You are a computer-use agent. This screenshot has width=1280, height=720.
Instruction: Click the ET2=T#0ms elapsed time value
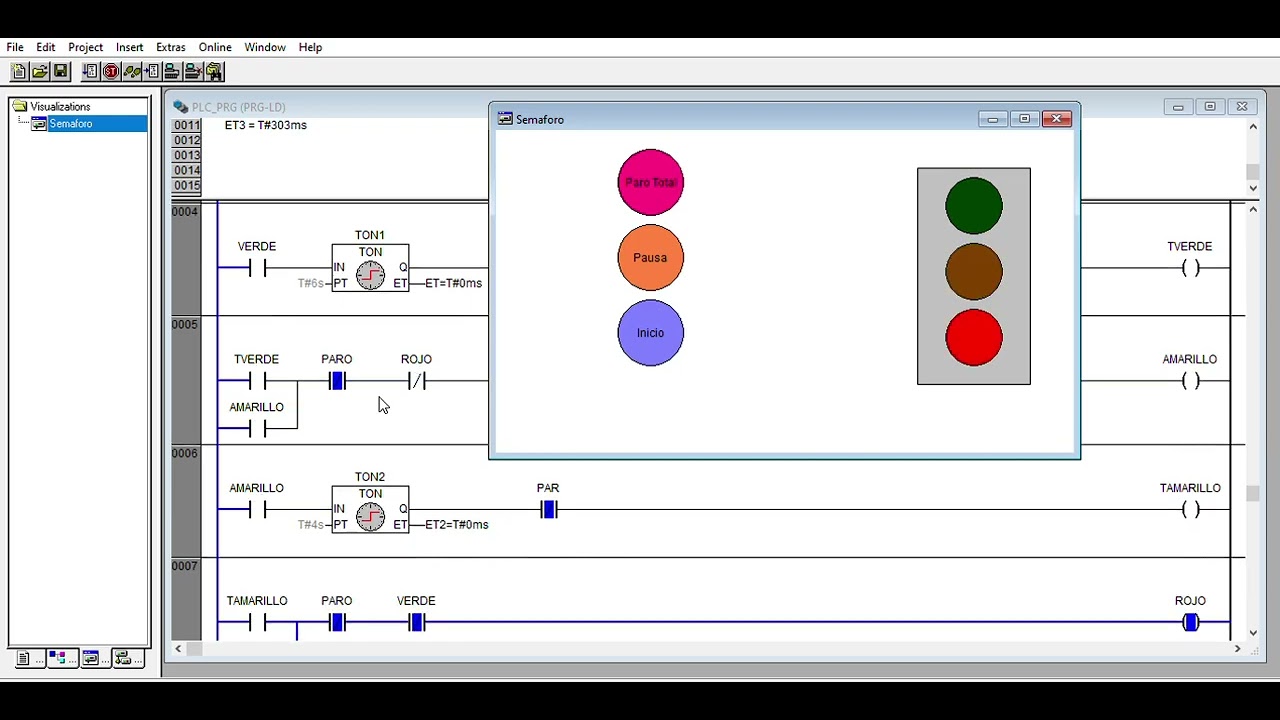tap(457, 524)
